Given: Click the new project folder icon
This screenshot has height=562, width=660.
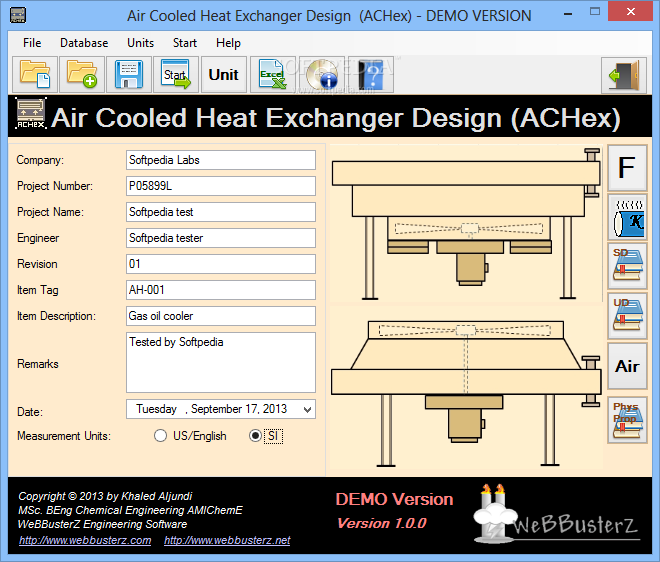Looking at the screenshot, I should coord(82,75).
